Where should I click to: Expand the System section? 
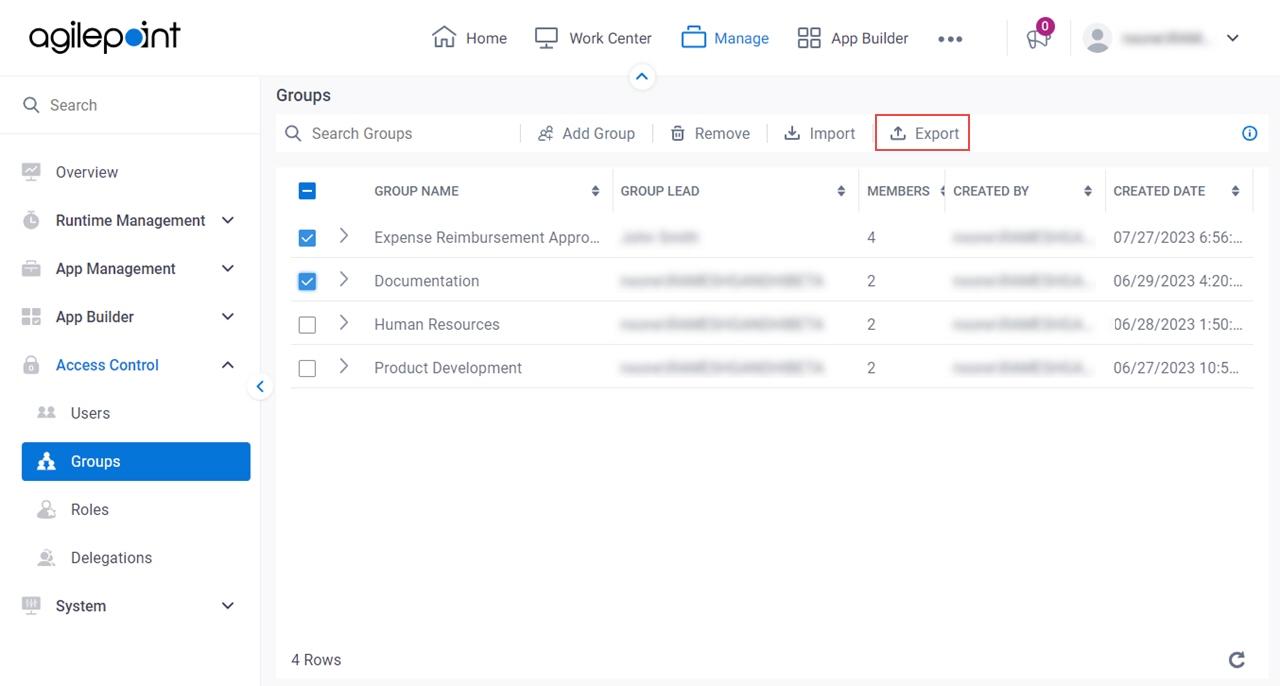(130, 605)
